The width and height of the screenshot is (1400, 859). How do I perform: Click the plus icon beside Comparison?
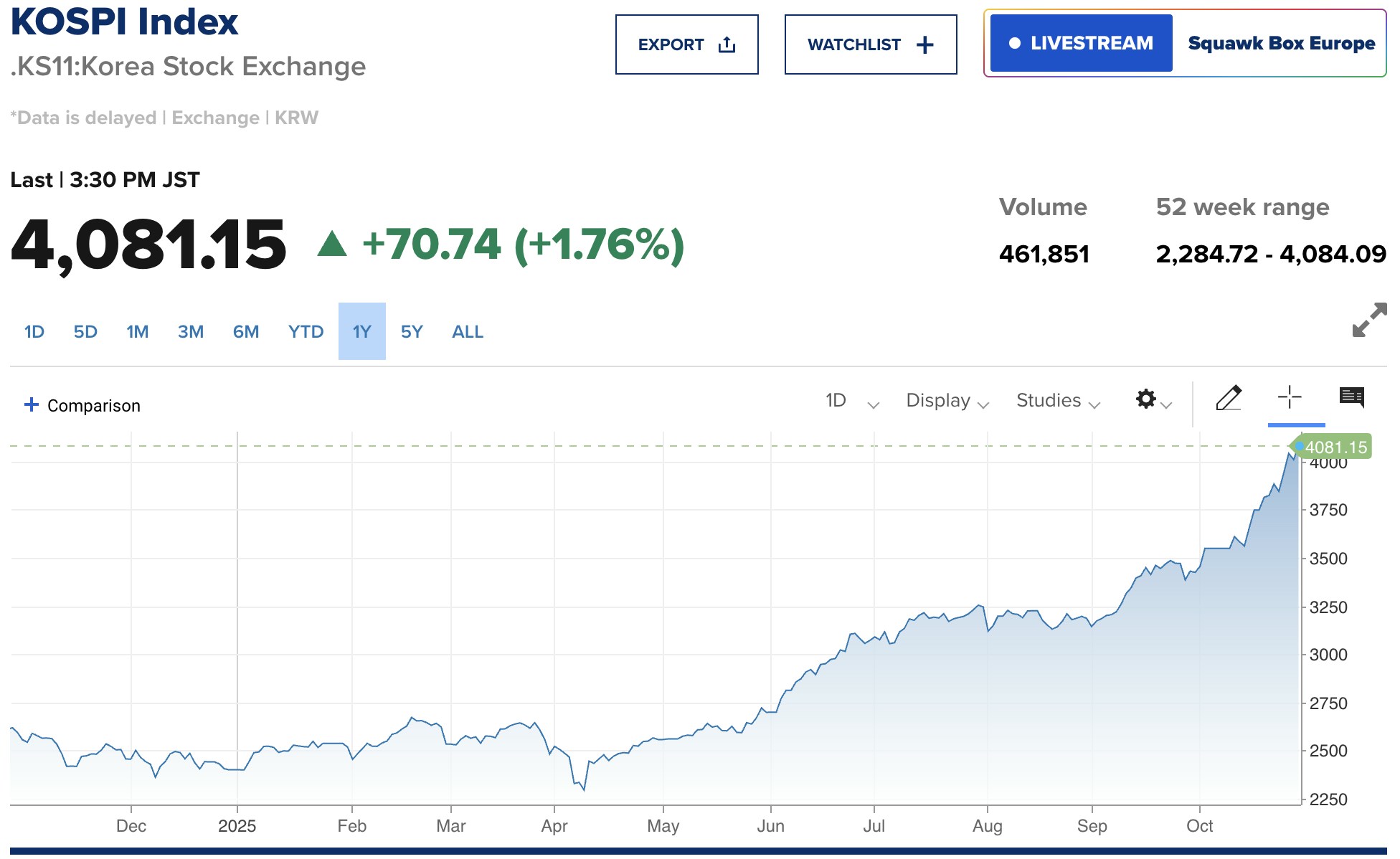(32, 405)
